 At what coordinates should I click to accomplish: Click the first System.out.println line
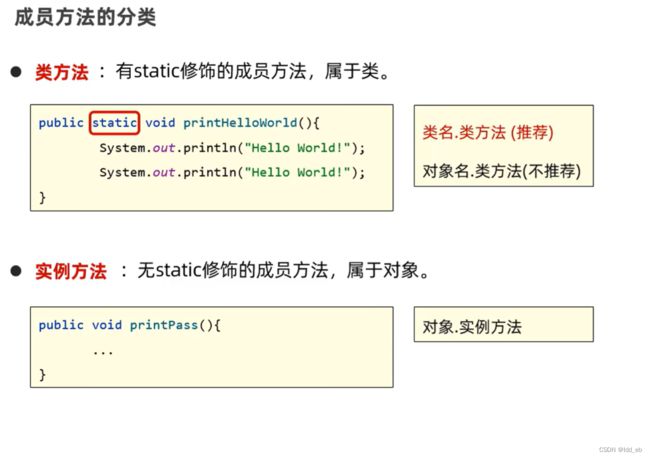click(232, 148)
